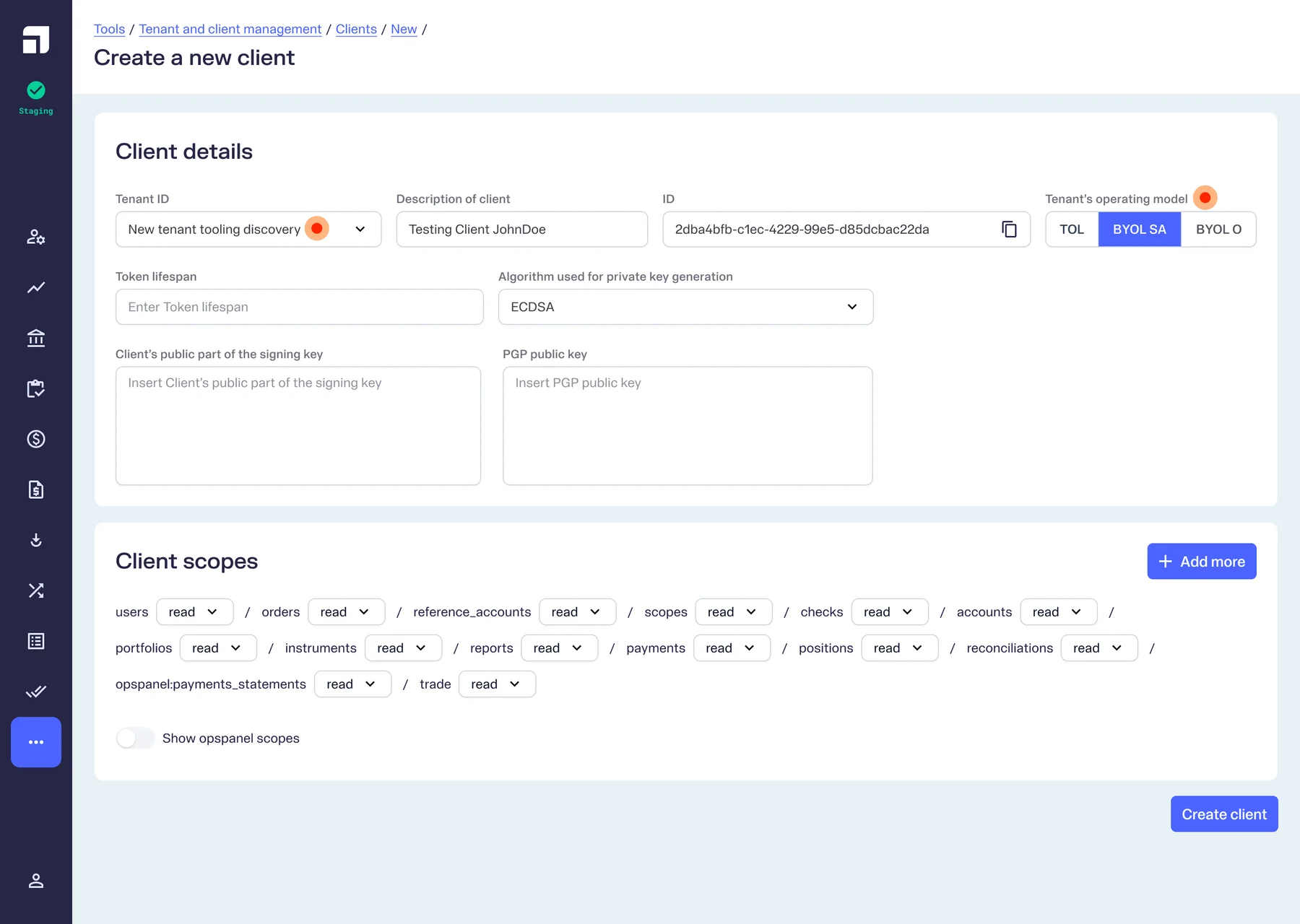Go to Tools breadcrumb link

click(109, 29)
